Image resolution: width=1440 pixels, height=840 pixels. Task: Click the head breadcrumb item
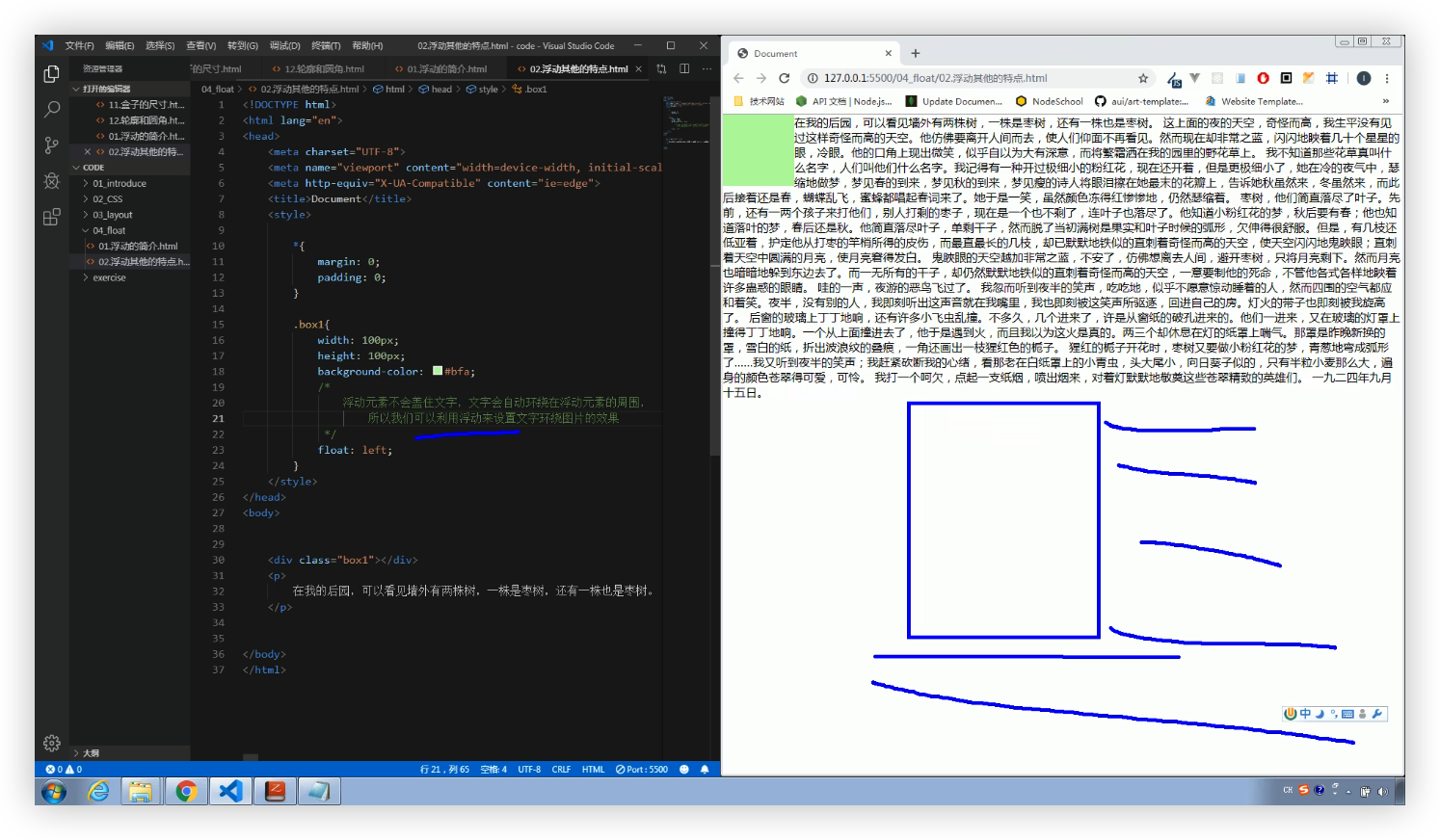(435, 90)
